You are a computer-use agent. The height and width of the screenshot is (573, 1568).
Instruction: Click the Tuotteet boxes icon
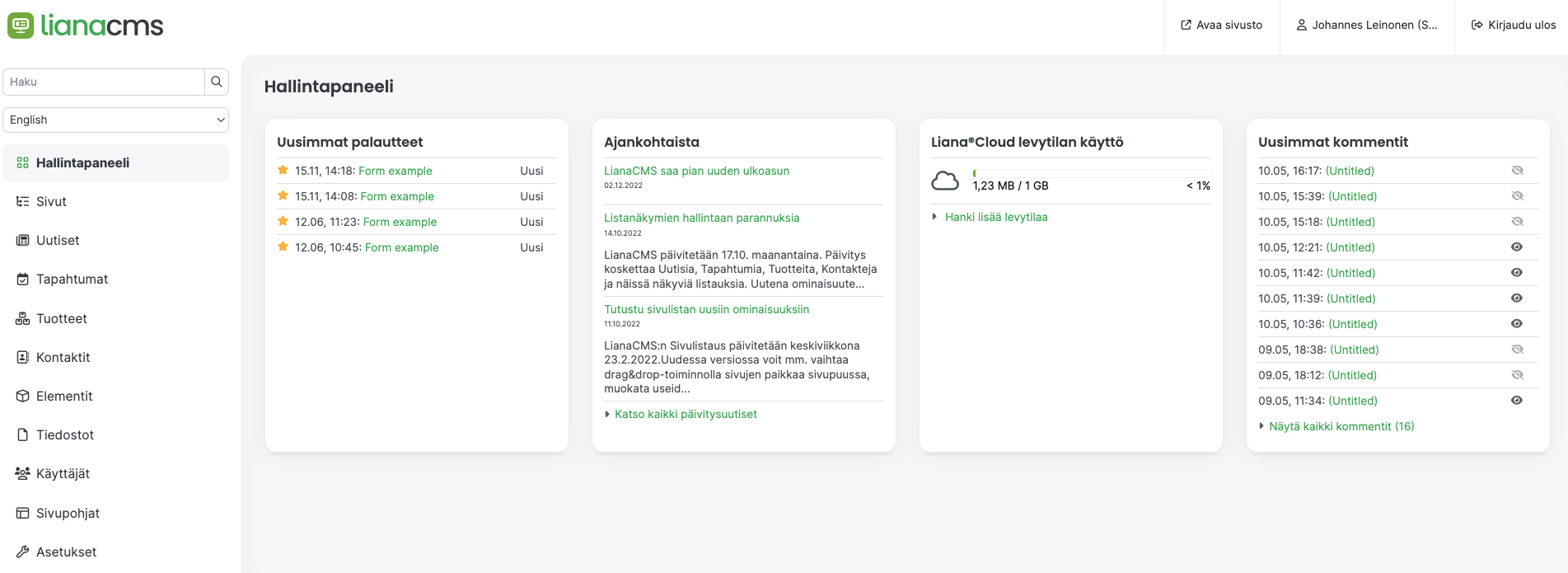[23, 318]
